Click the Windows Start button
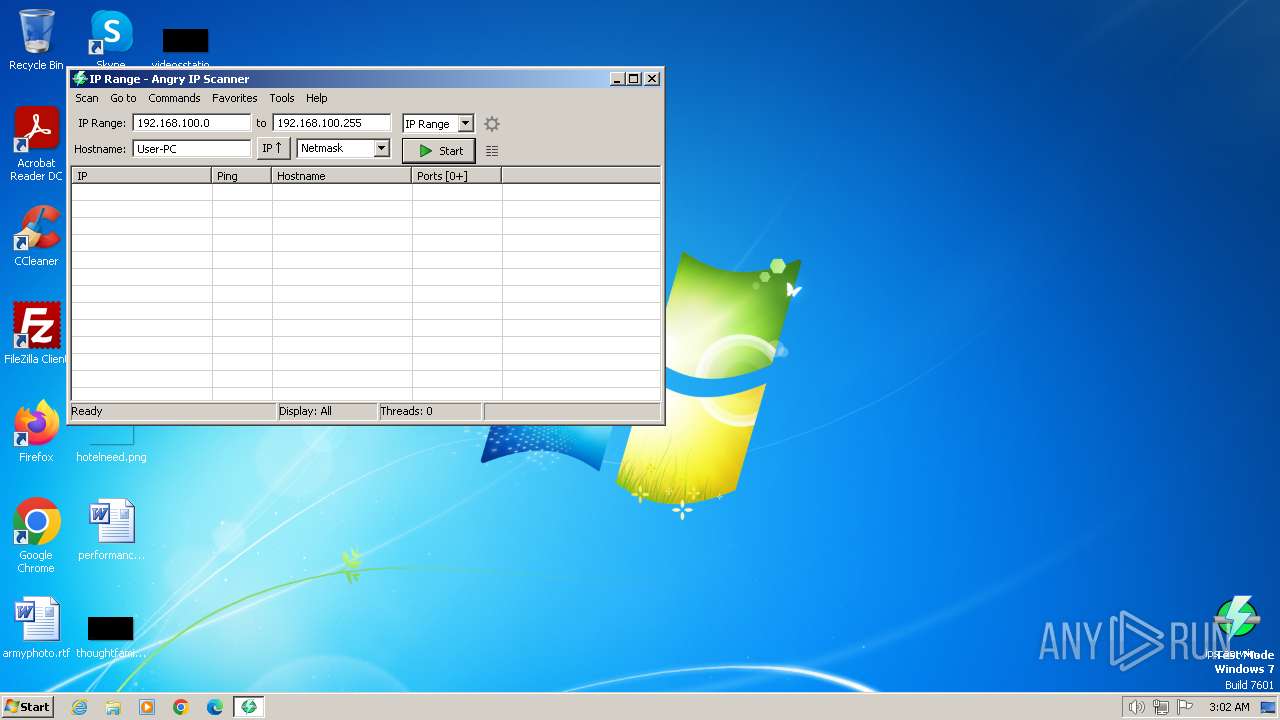Image resolution: width=1280 pixels, height=720 pixels. coord(28,707)
